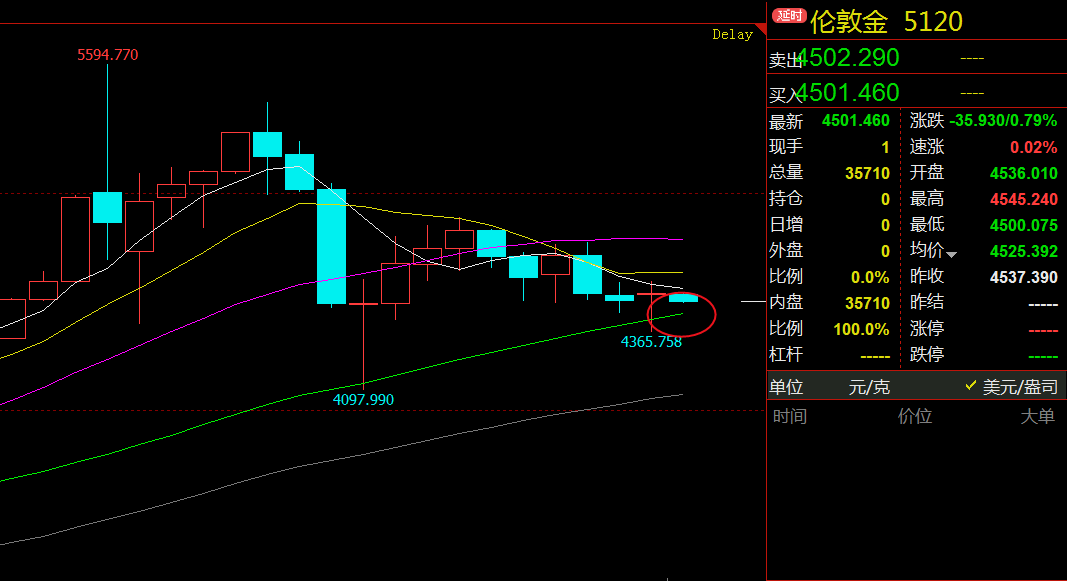Click the Delay text on the chart
Image resolution: width=1067 pixels, height=581 pixels.
pos(732,35)
